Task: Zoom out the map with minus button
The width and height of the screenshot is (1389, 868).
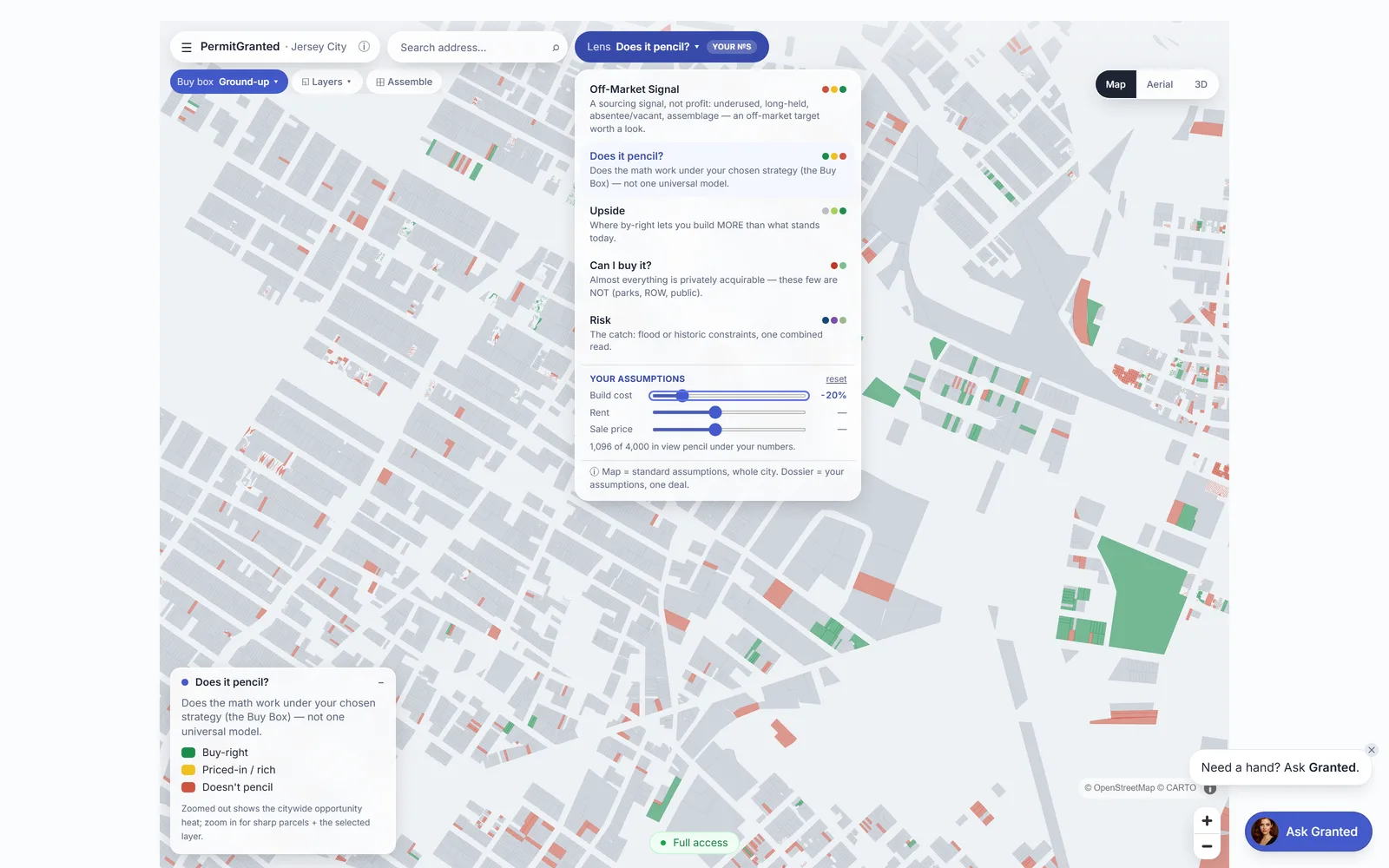Action: tap(1207, 845)
